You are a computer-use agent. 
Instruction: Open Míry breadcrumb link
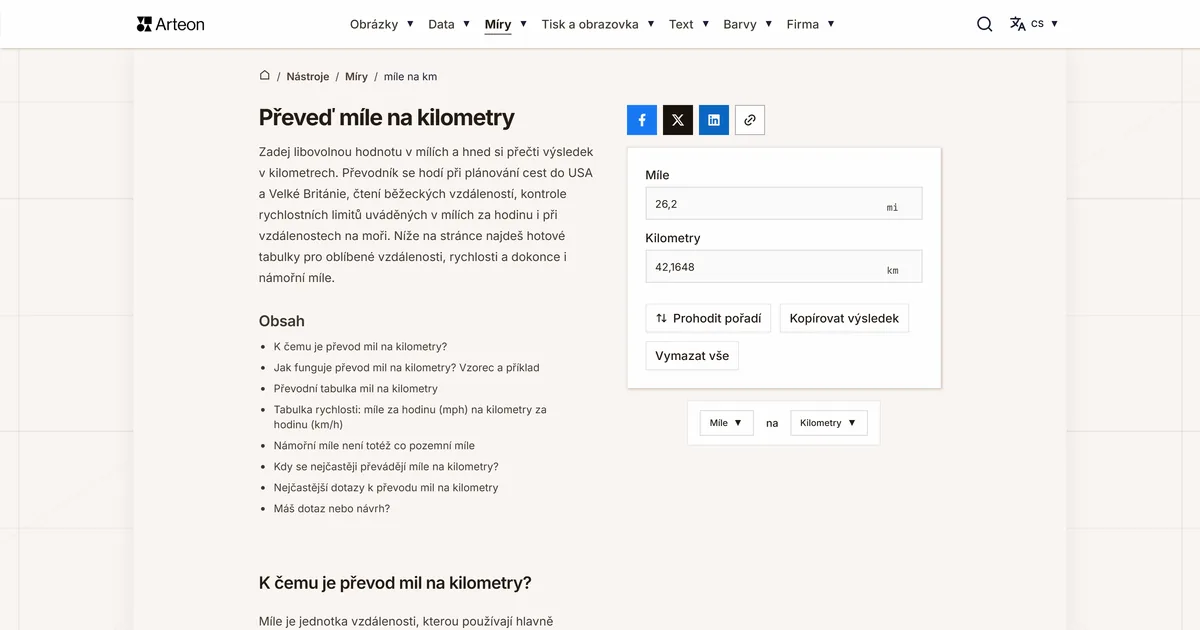(356, 76)
